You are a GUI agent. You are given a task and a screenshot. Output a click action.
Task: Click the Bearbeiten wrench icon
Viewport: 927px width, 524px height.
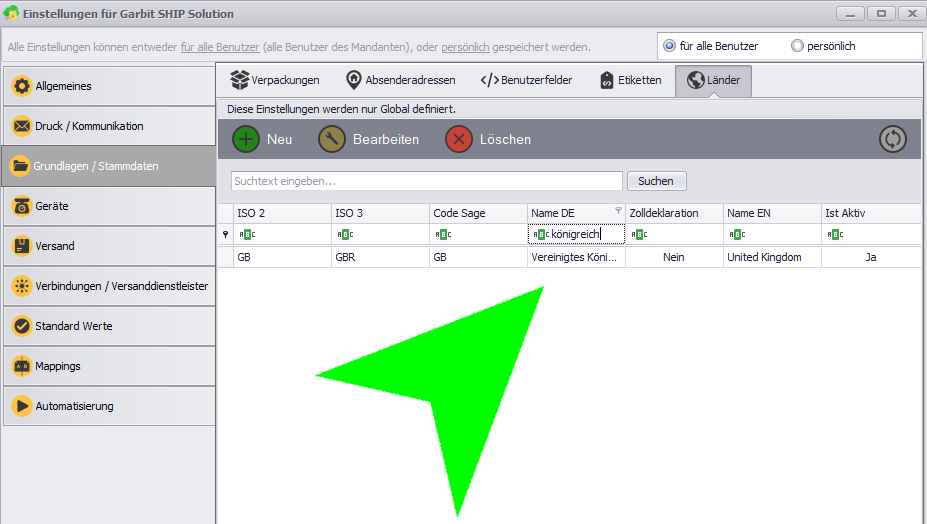click(x=332, y=140)
